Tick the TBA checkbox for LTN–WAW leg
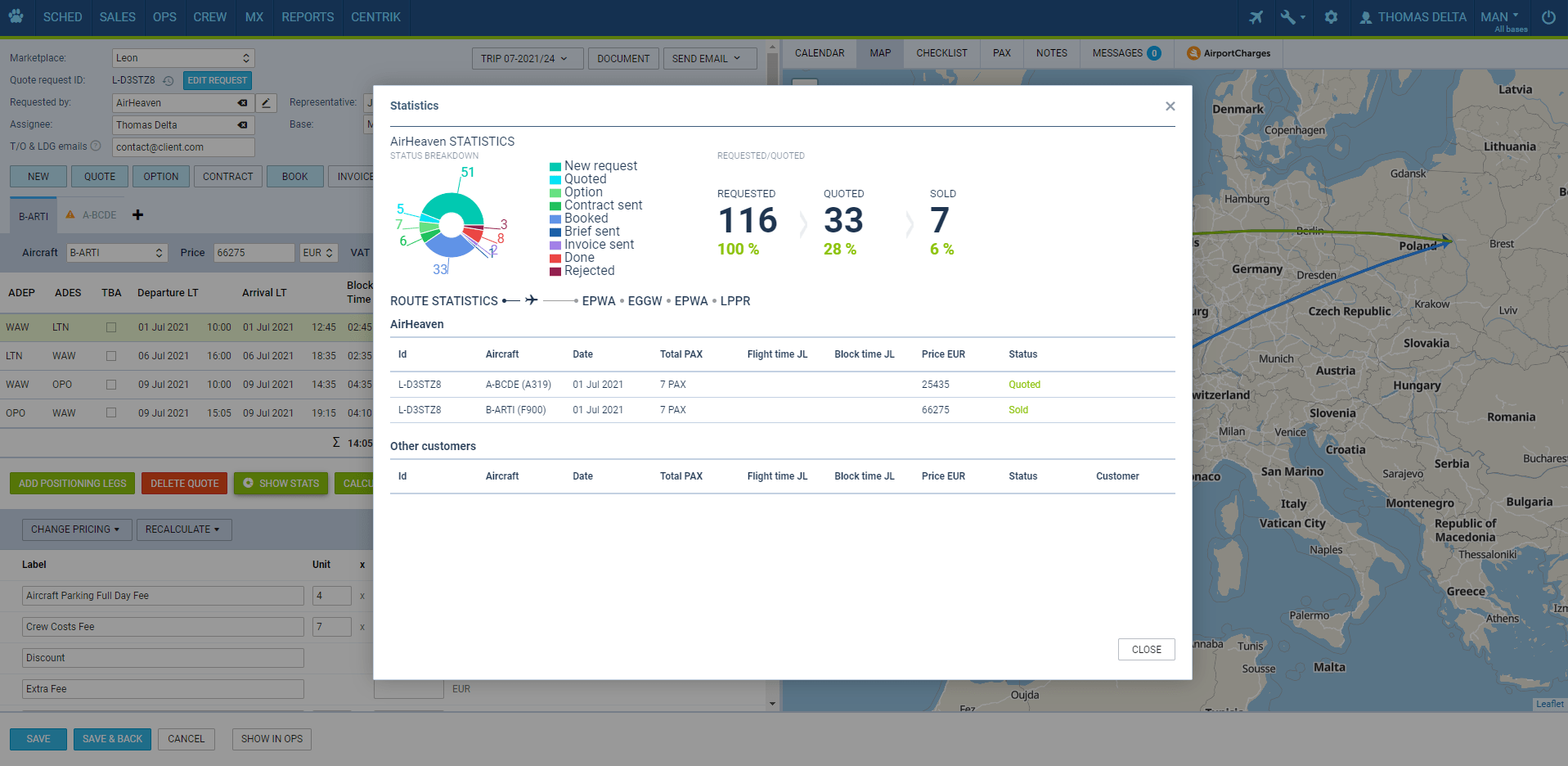Screen dimensions: 1568x766 click(111, 356)
